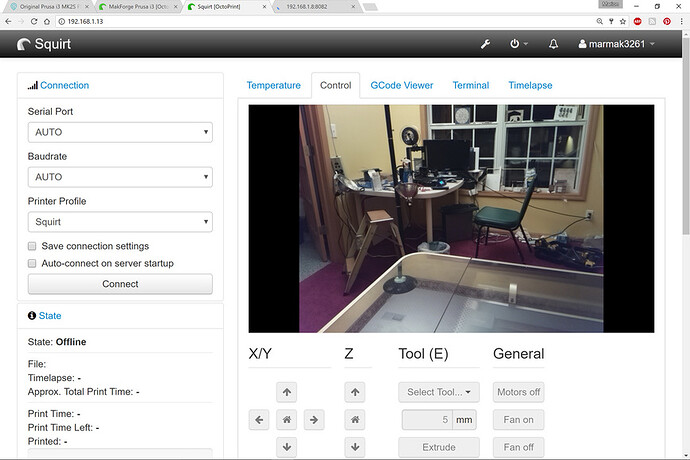Open OctoPrint settings wrench icon
690x460 pixels.
tap(485, 44)
